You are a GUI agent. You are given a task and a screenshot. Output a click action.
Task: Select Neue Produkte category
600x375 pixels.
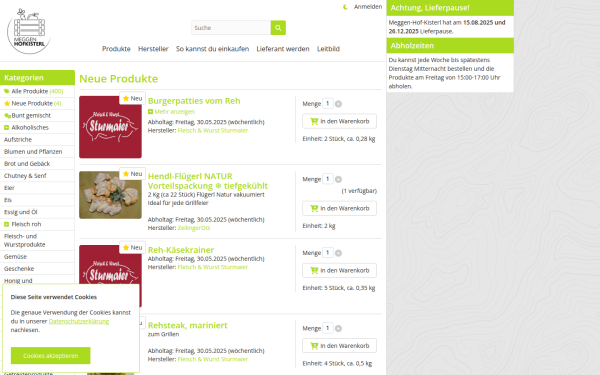pos(37,103)
